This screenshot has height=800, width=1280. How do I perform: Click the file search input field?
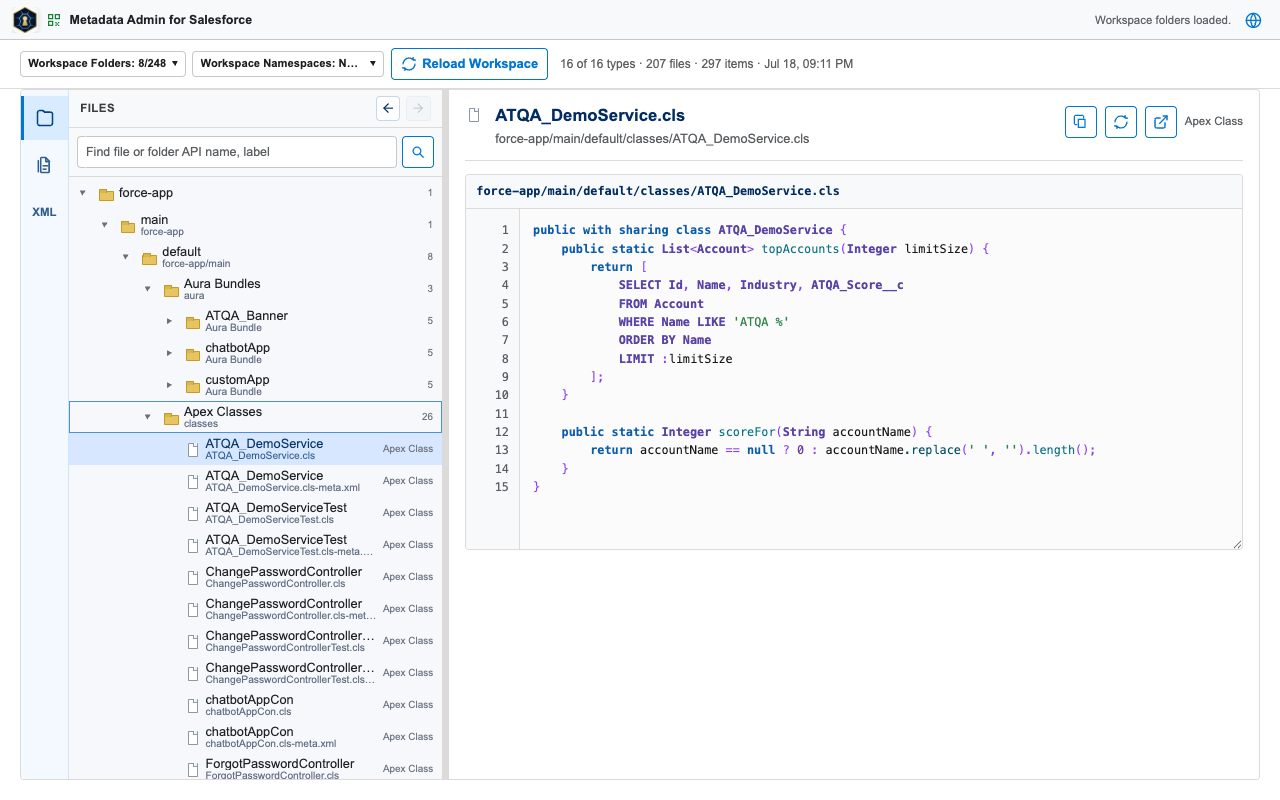point(237,152)
